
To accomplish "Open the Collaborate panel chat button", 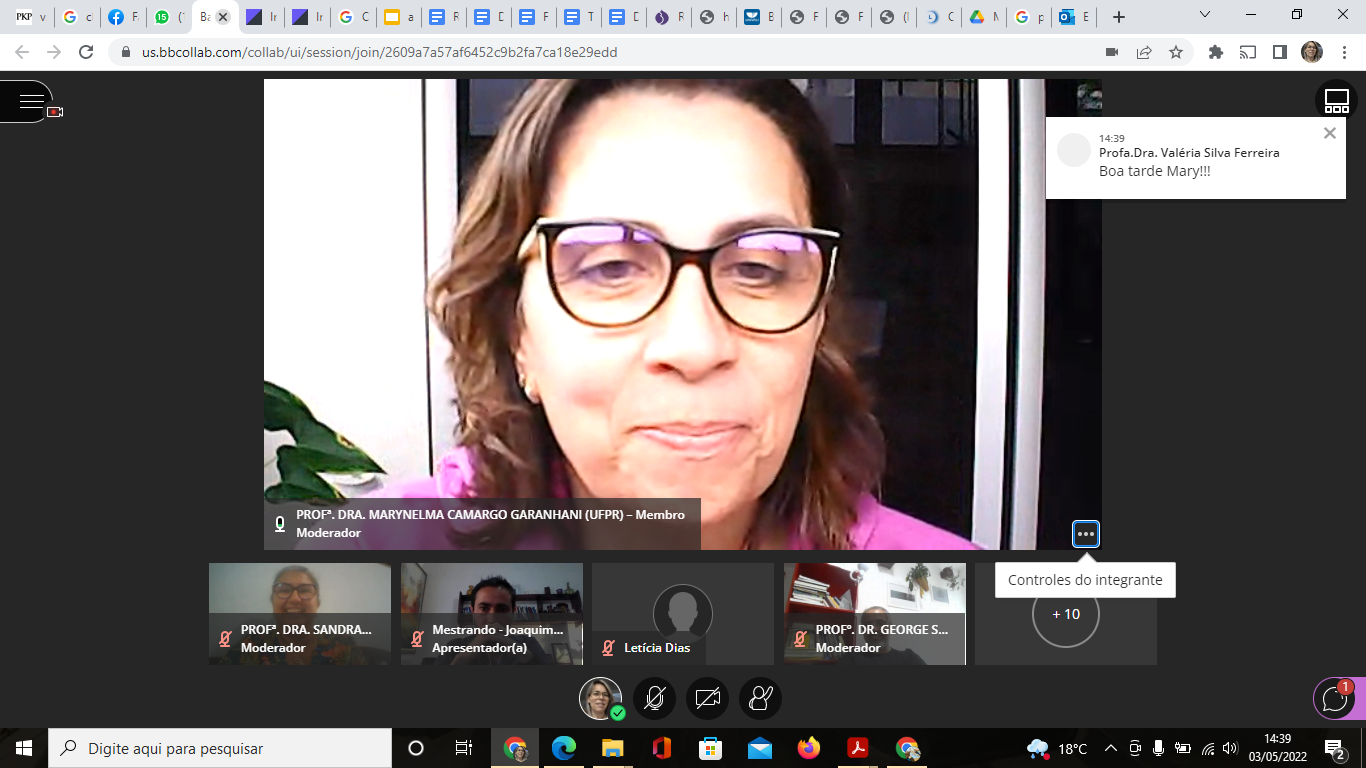I will (x=1337, y=699).
